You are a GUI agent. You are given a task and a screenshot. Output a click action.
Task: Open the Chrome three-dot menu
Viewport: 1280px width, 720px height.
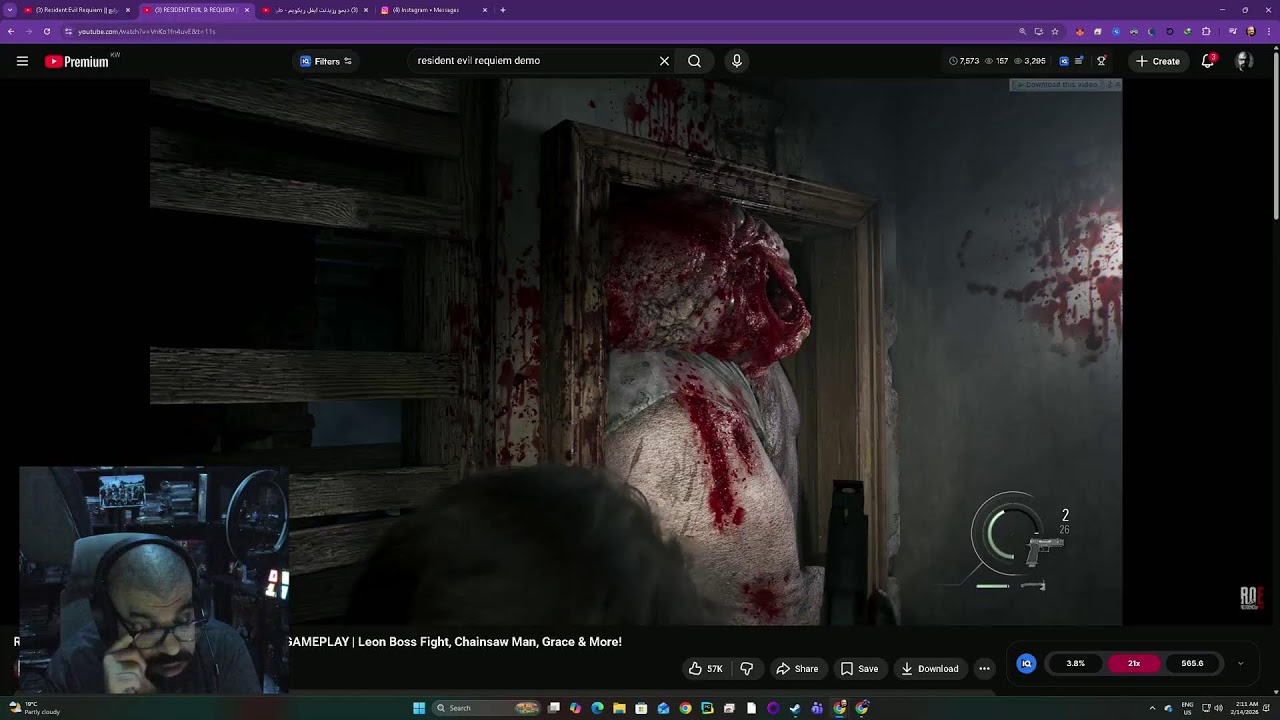(x=1269, y=31)
